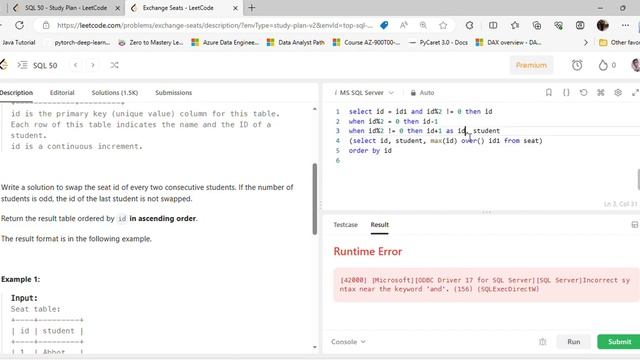The image size is (640, 360).
Task: Open the Description tab
Action: (x=16, y=93)
